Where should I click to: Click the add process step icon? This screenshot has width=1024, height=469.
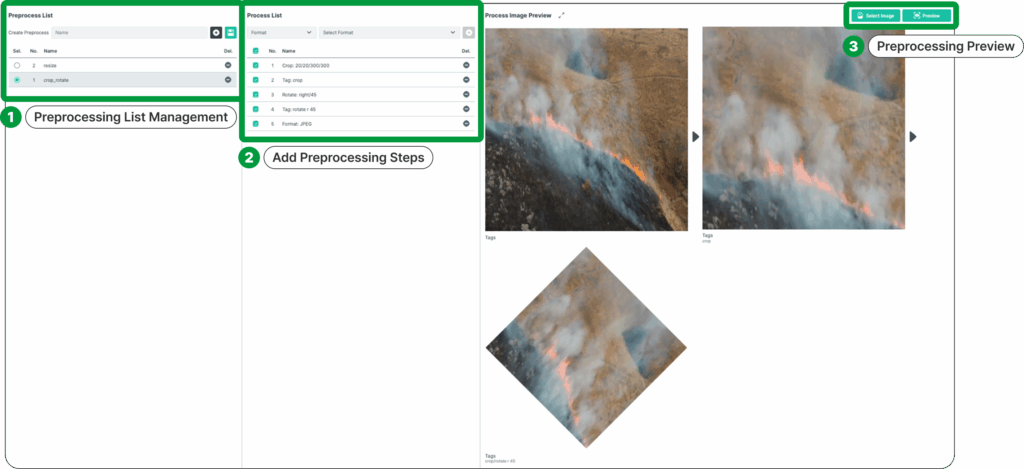[468, 32]
